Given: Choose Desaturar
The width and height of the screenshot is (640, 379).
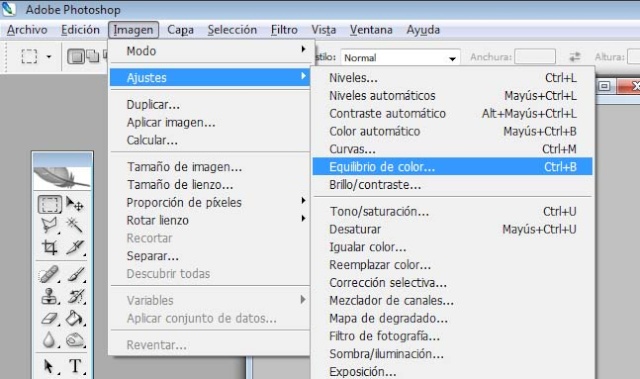Looking at the screenshot, I should tap(452, 229).
